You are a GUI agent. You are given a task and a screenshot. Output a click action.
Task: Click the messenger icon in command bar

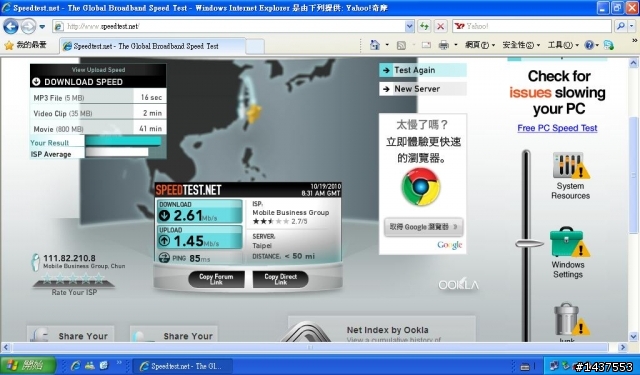[x=609, y=45]
